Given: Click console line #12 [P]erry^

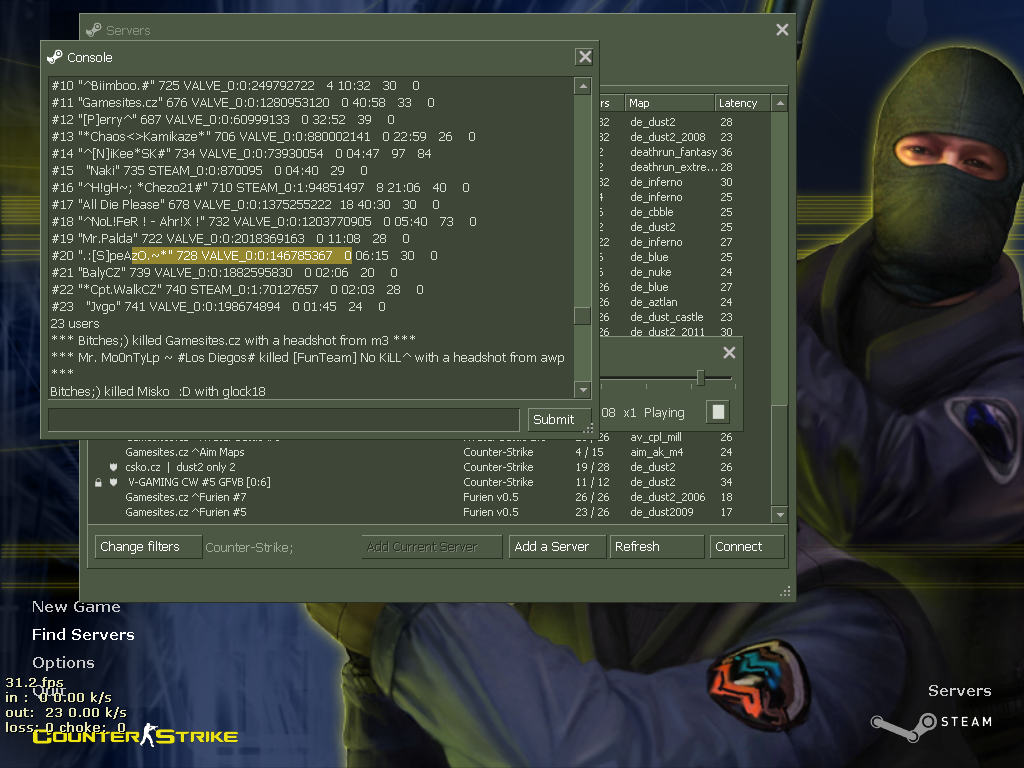Looking at the screenshot, I should (223, 120).
